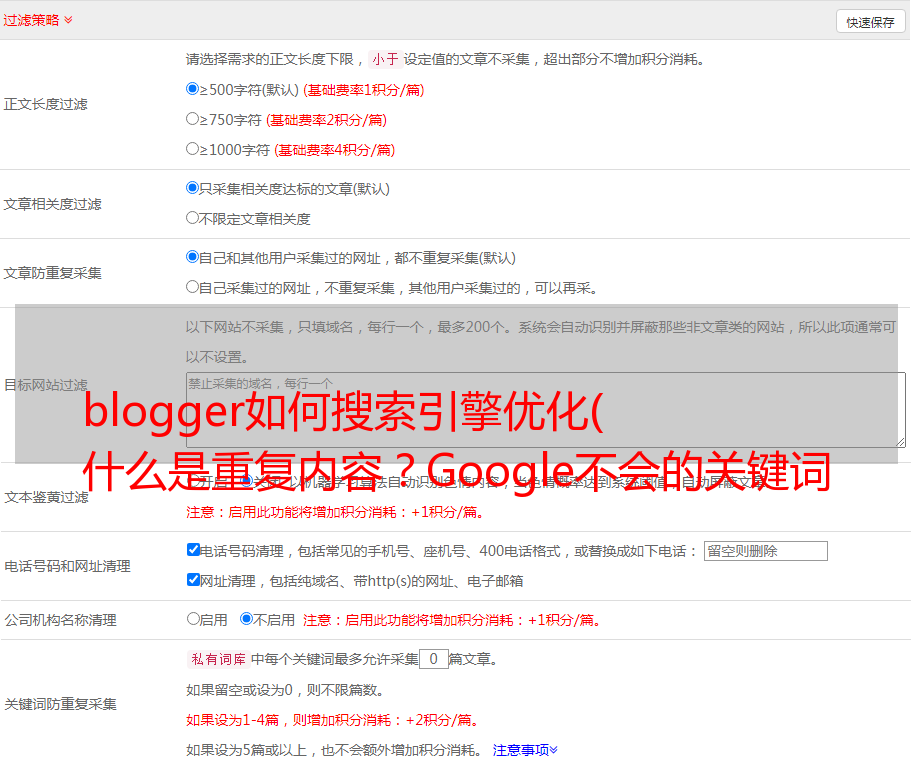Image resolution: width=912 pixels, height=768 pixels.
Task: Enable 公司机构名称清理 with 启用 radio
Action: coord(193,619)
